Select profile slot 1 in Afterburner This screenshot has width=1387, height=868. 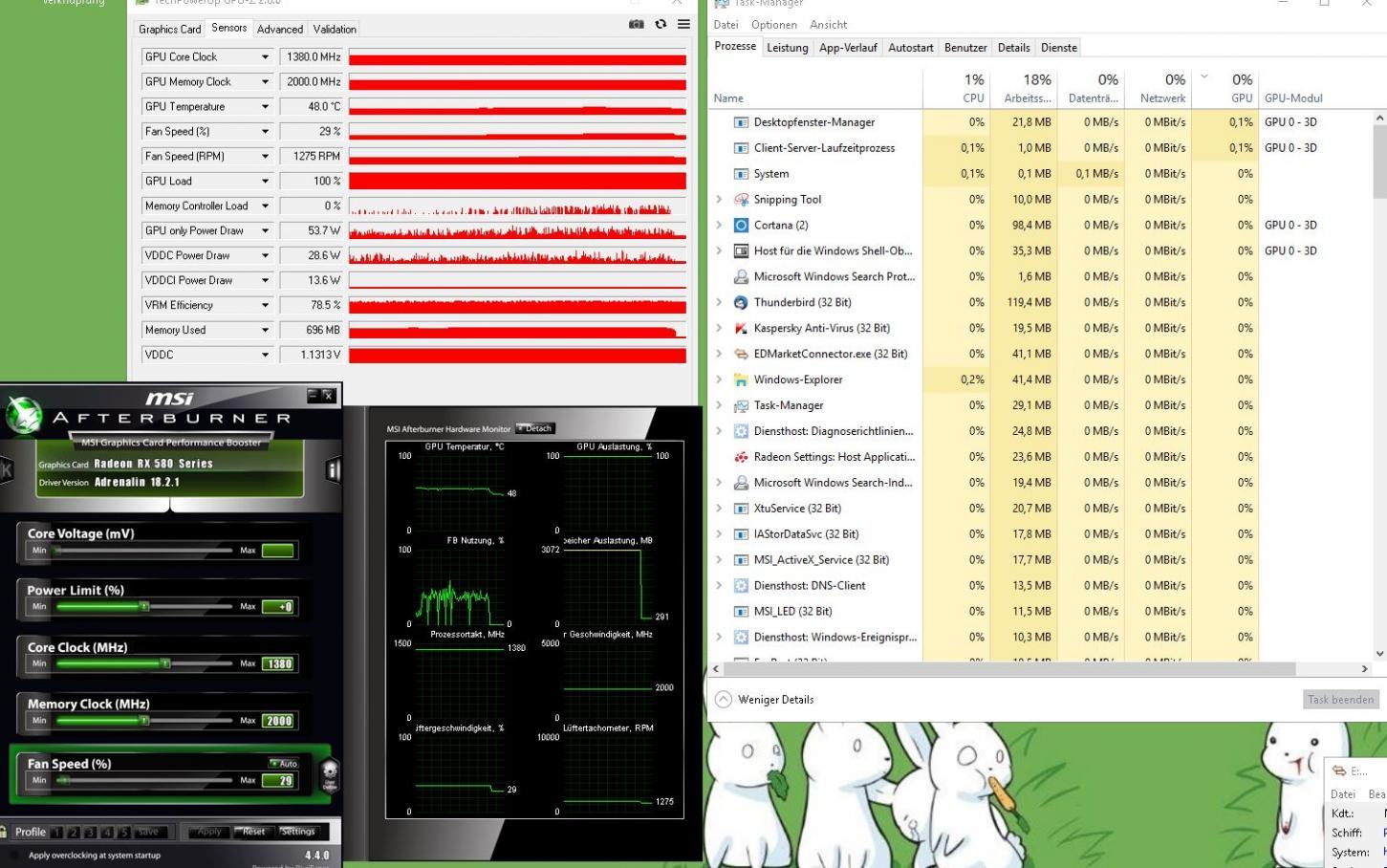click(56, 832)
